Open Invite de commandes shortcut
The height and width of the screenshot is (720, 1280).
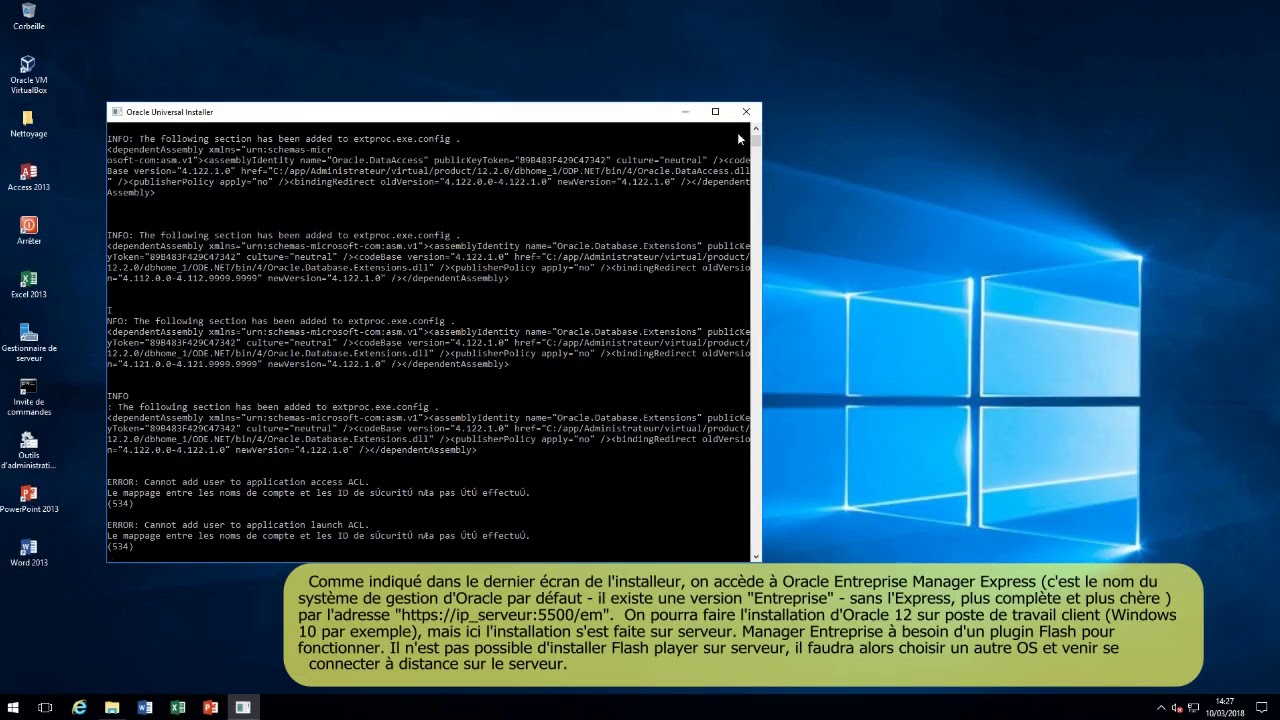tap(29, 397)
